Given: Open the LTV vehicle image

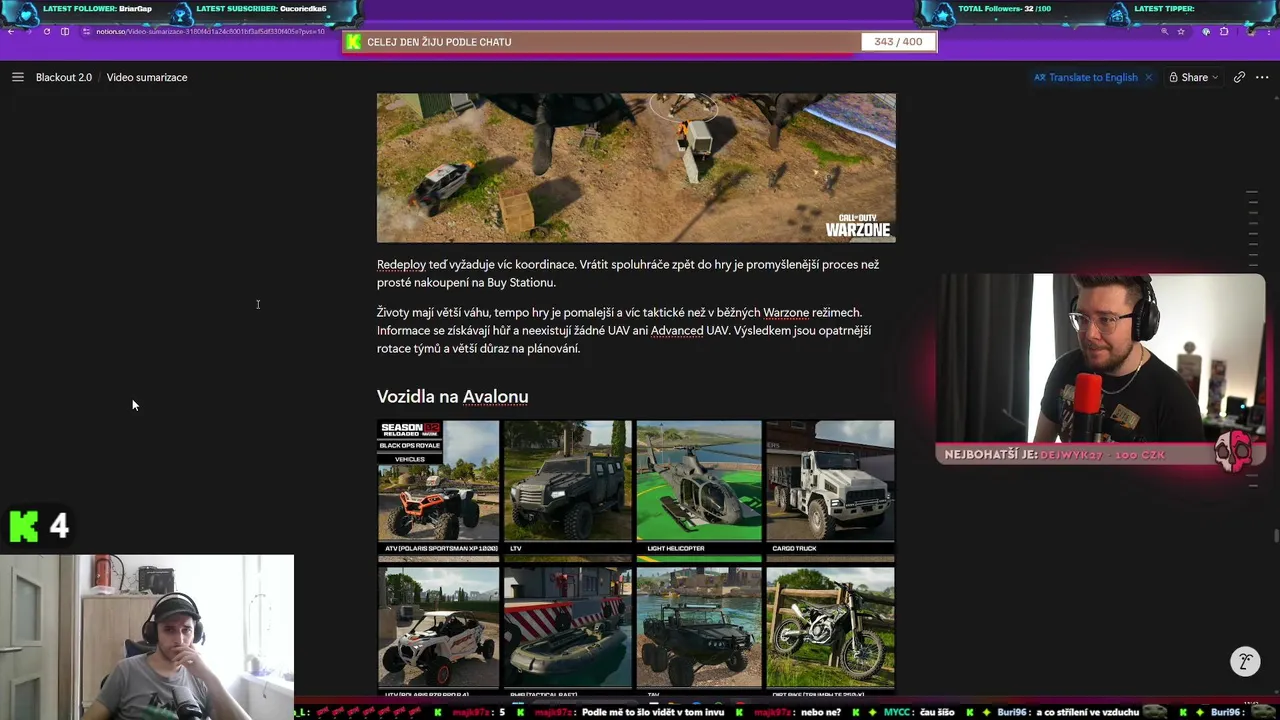Looking at the screenshot, I should (568, 487).
